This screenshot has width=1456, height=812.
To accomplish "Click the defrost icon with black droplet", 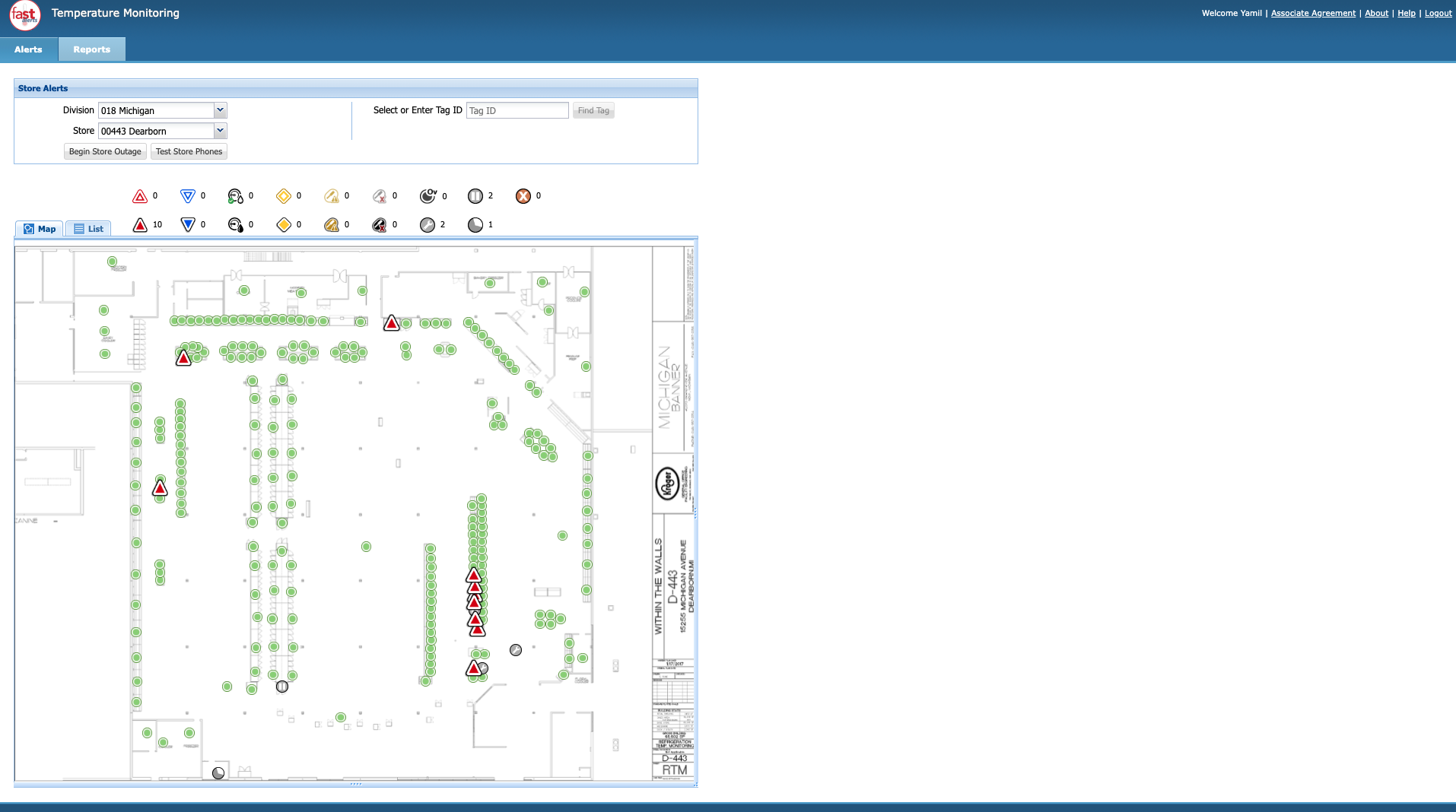I will click(x=236, y=225).
